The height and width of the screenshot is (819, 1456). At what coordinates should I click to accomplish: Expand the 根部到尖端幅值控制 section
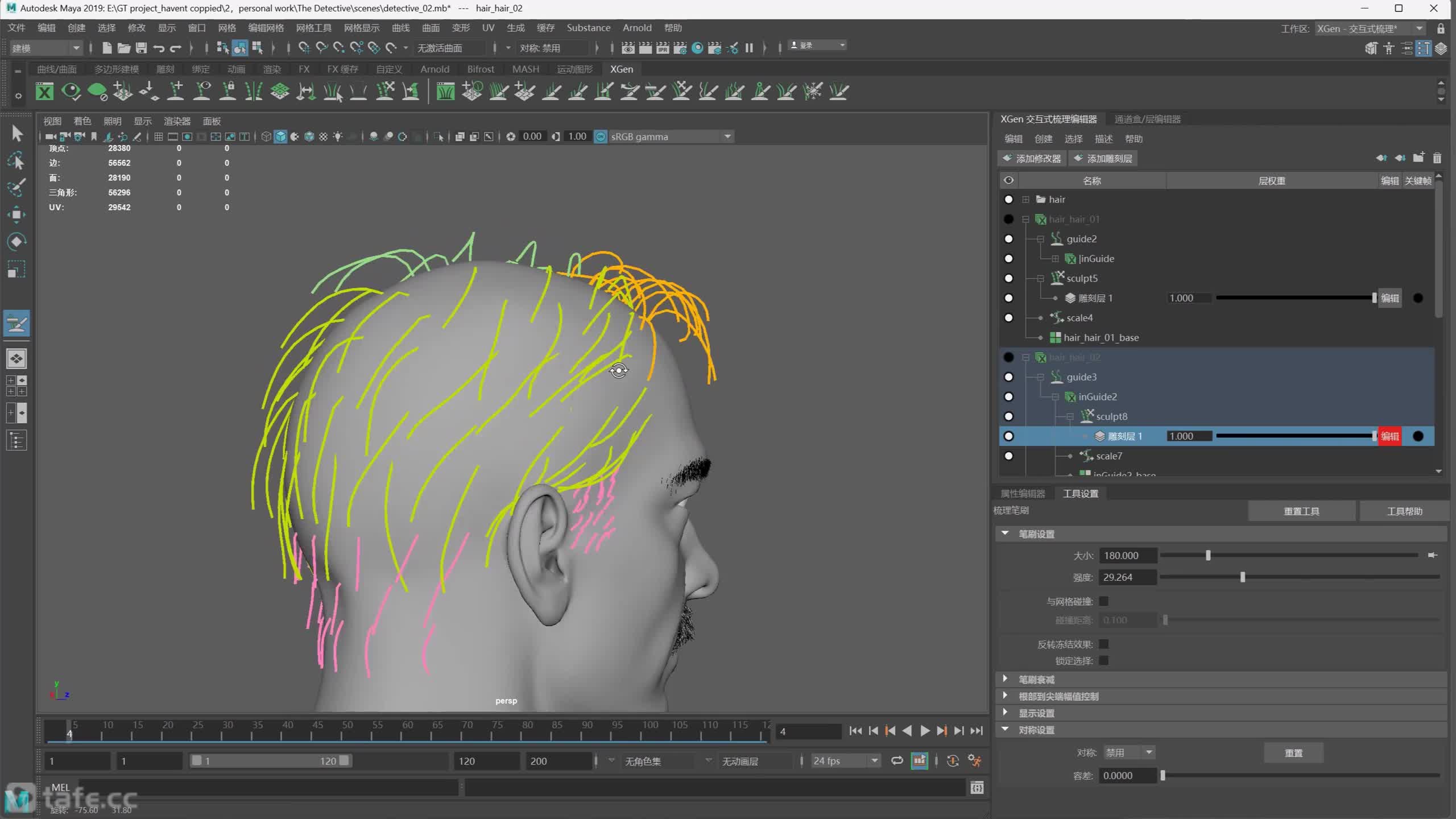1005,696
